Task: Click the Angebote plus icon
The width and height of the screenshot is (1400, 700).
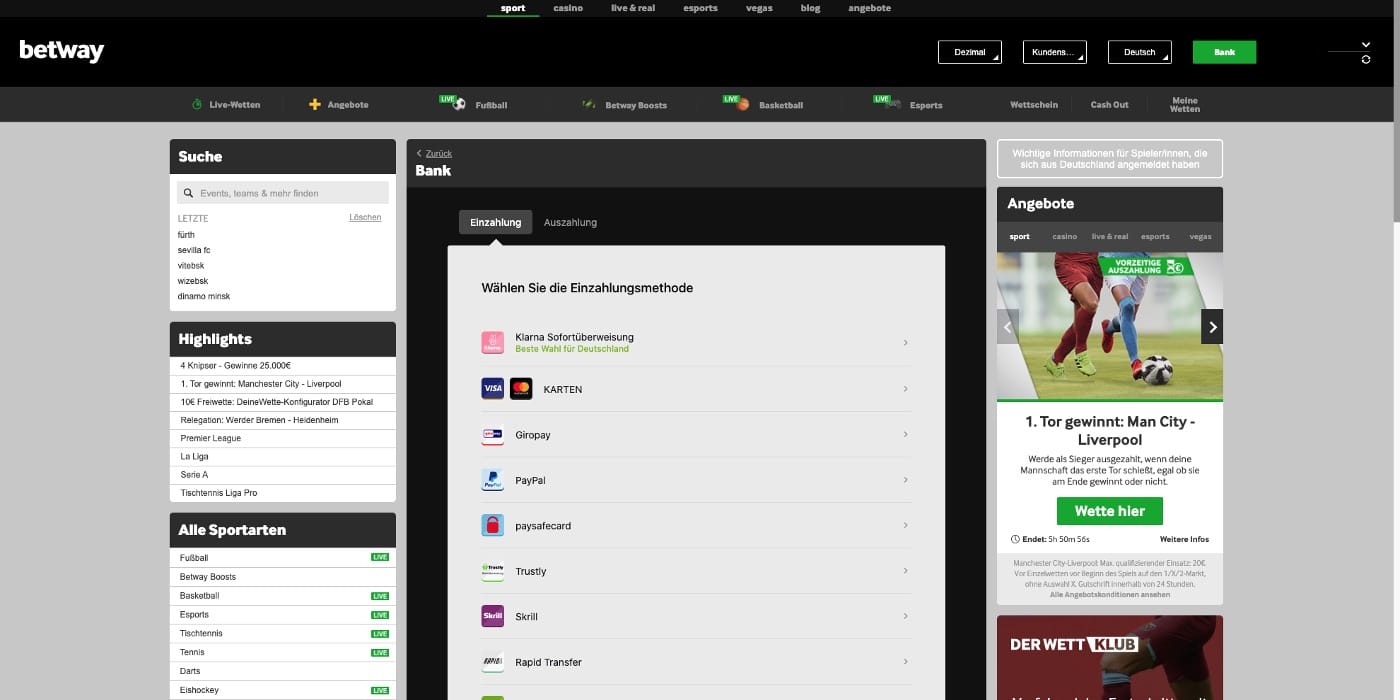Action: pos(315,104)
